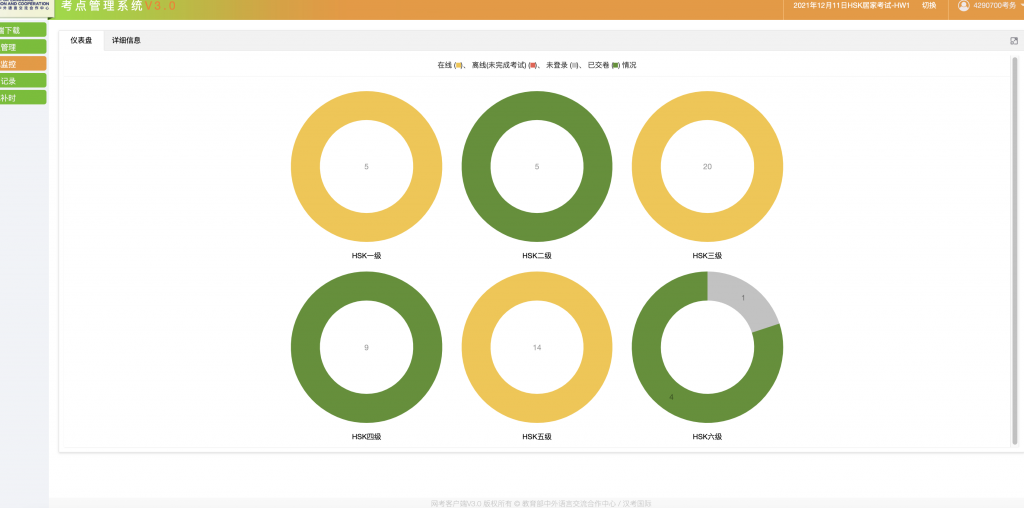Click the green HSK二级 donut ring
Image resolution: width=1024 pixels, height=508 pixels.
point(476,167)
